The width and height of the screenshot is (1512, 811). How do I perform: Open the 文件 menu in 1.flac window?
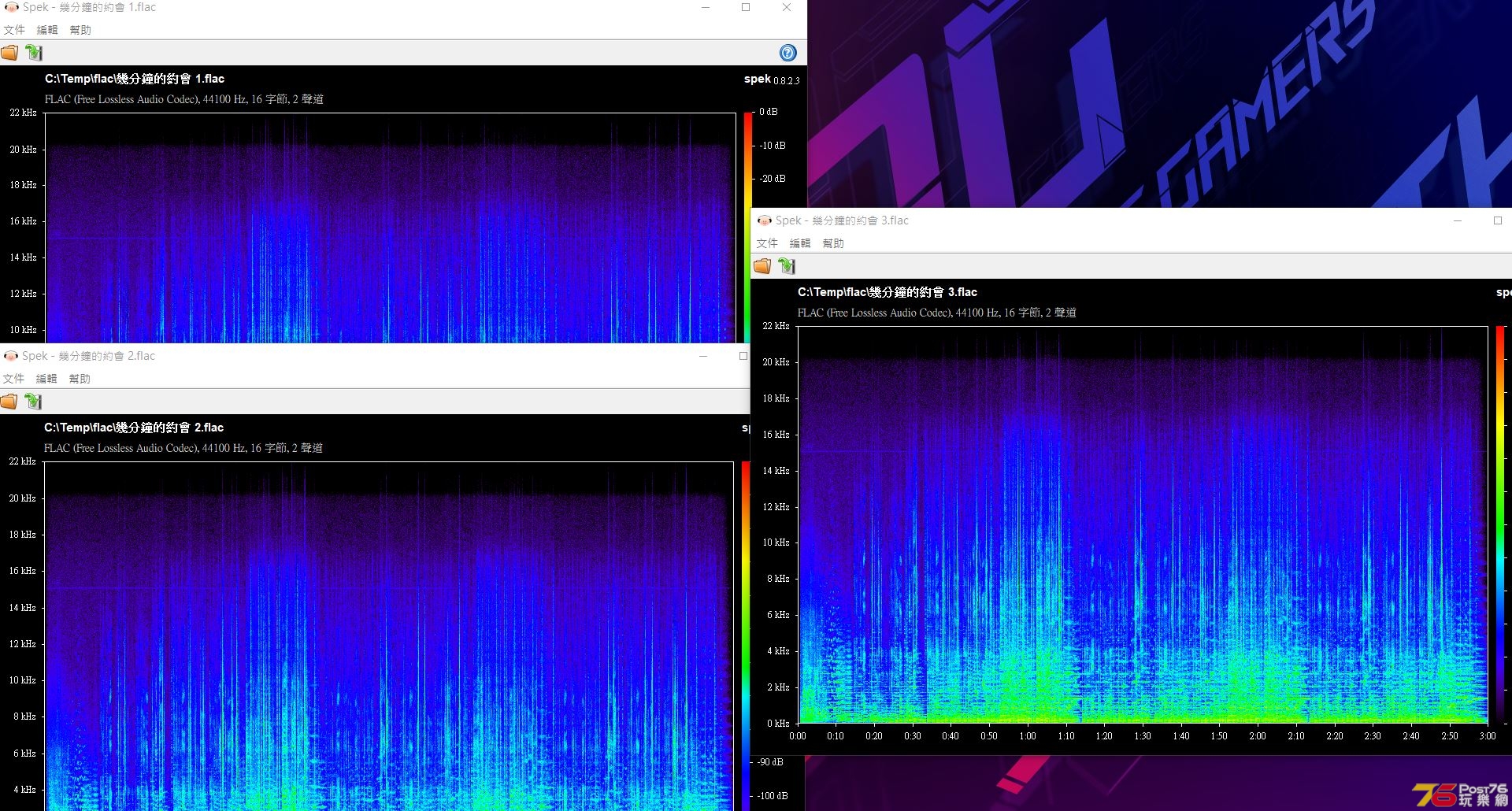(x=14, y=30)
